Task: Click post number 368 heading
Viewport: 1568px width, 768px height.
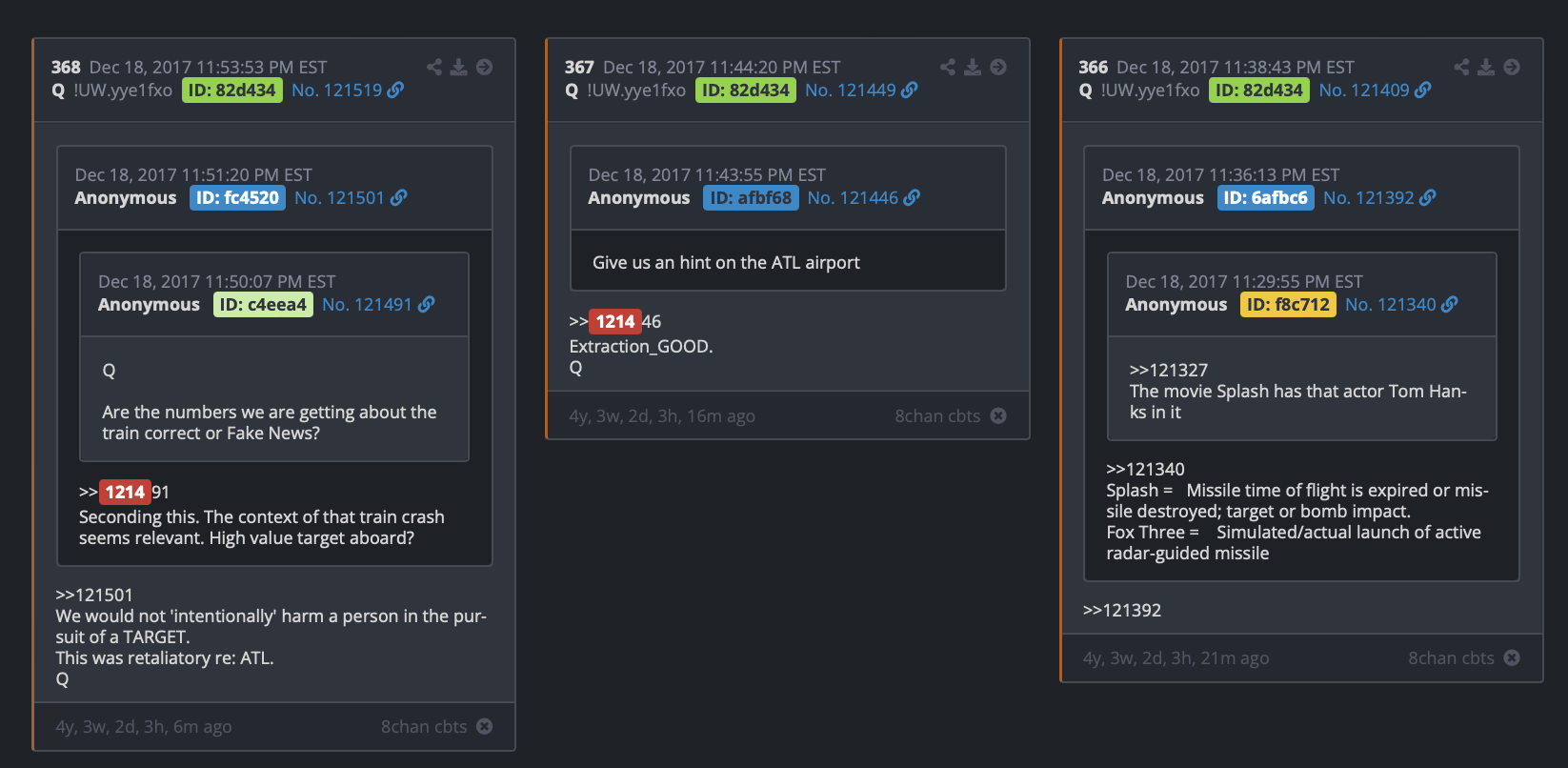Action: (66, 67)
